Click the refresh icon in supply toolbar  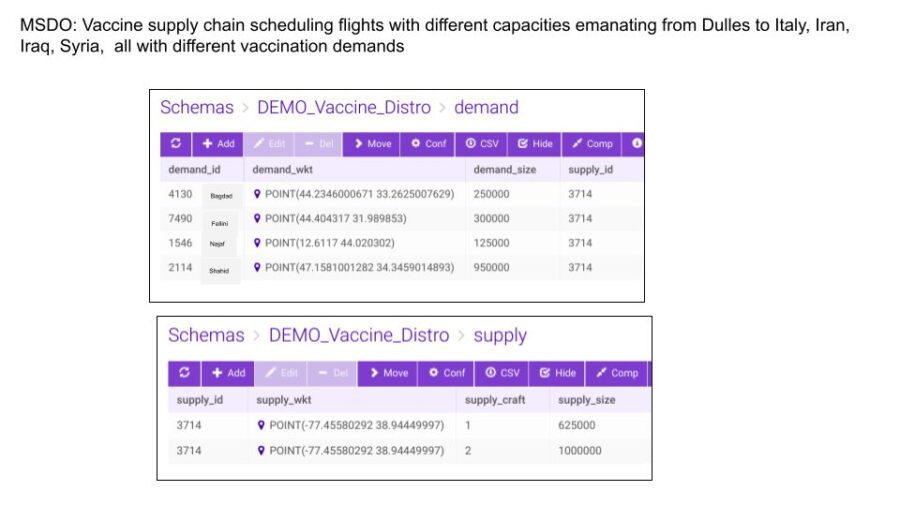[x=184, y=373]
